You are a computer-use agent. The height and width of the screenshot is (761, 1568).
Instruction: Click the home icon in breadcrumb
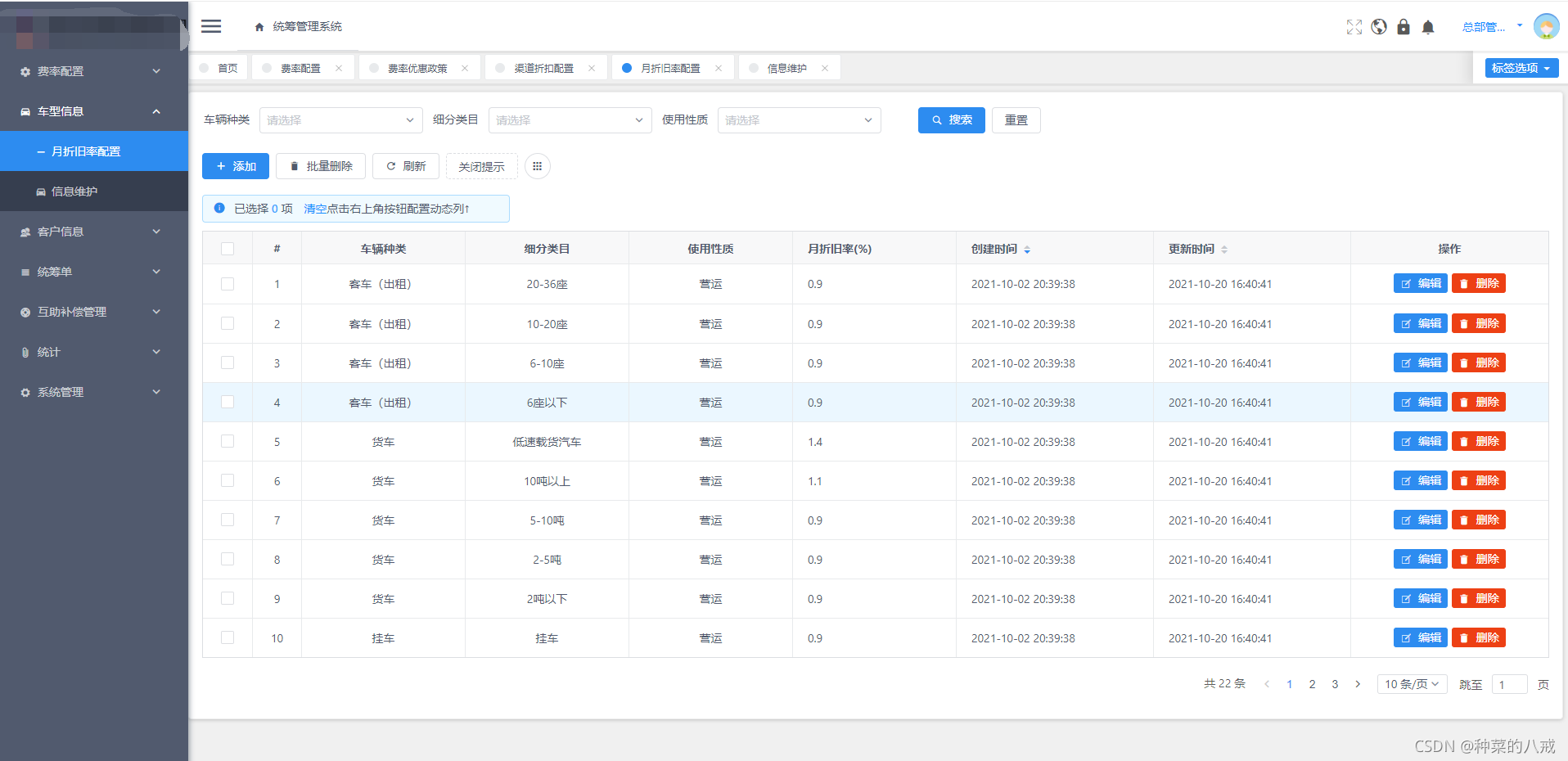pos(259,27)
